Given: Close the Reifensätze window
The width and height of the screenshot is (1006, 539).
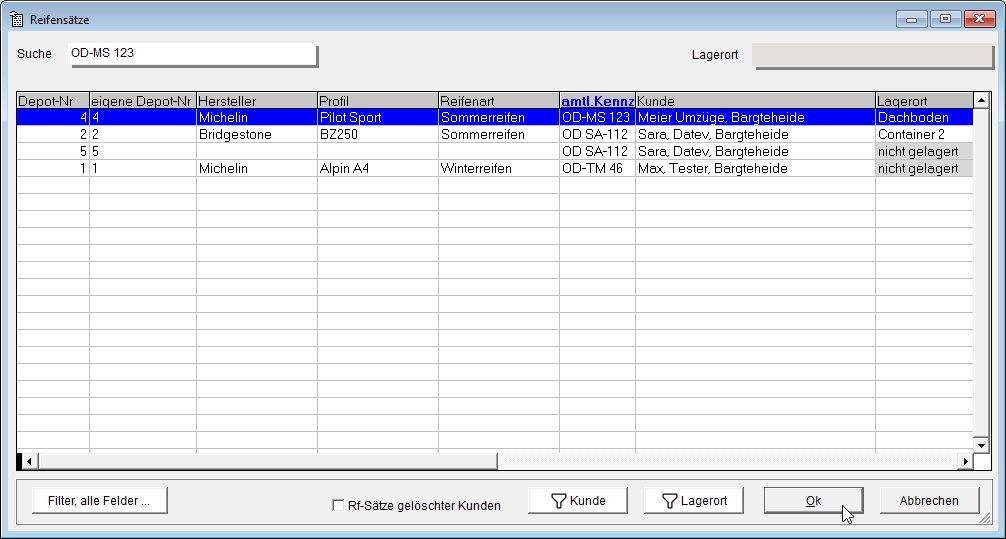Looking at the screenshot, I should [979, 19].
